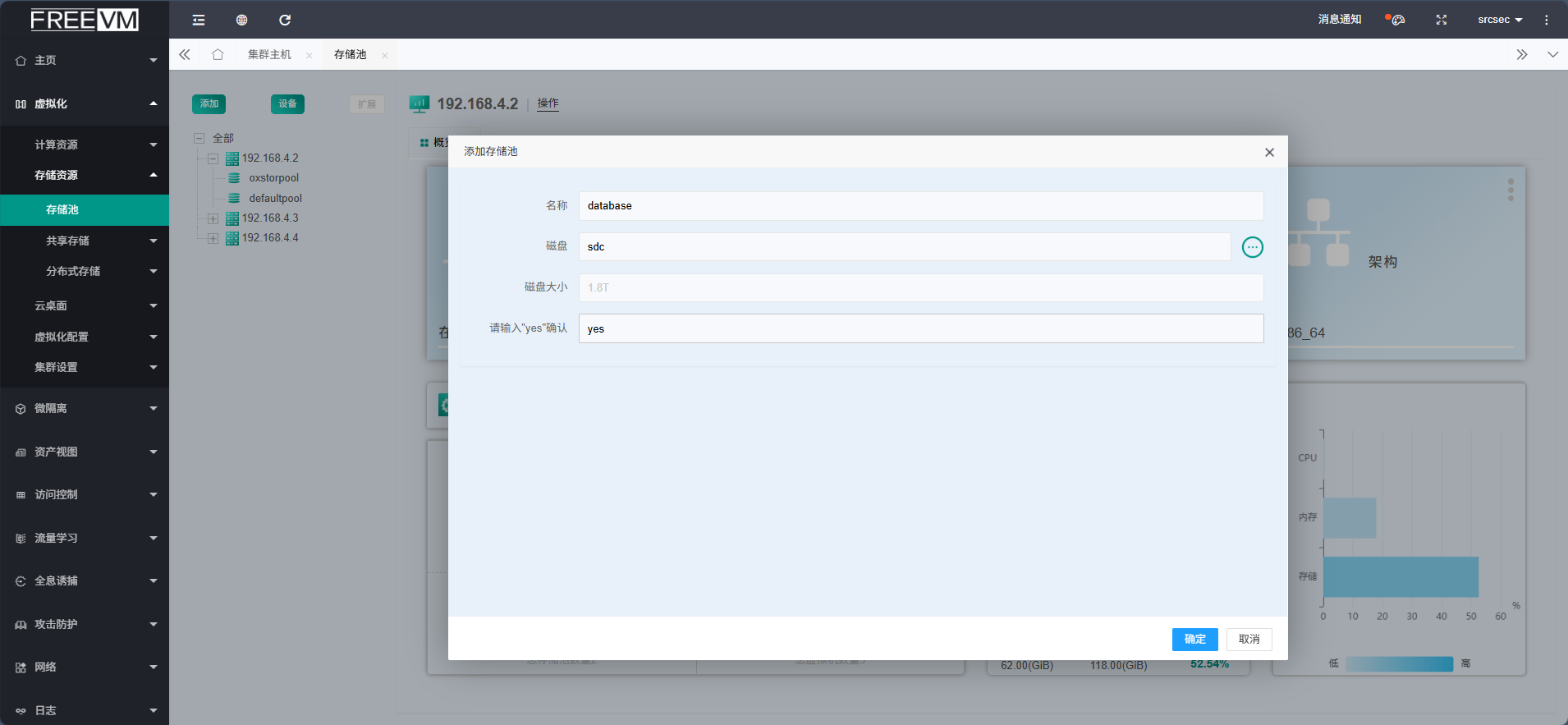The width and height of the screenshot is (1568, 725).
Task: Switch to the 集群主机 tab
Action: (269, 54)
